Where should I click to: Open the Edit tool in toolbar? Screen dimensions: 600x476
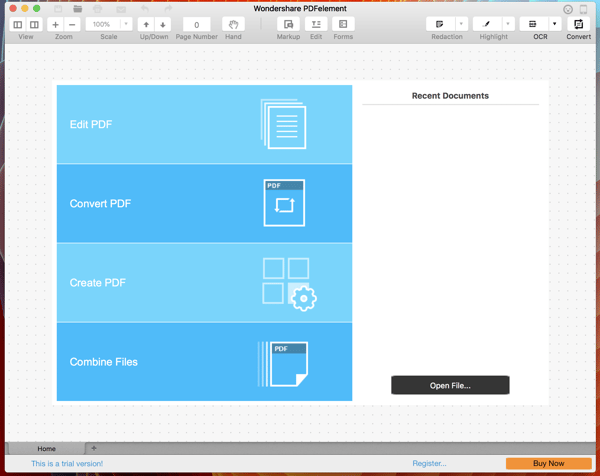coord(316,24)
